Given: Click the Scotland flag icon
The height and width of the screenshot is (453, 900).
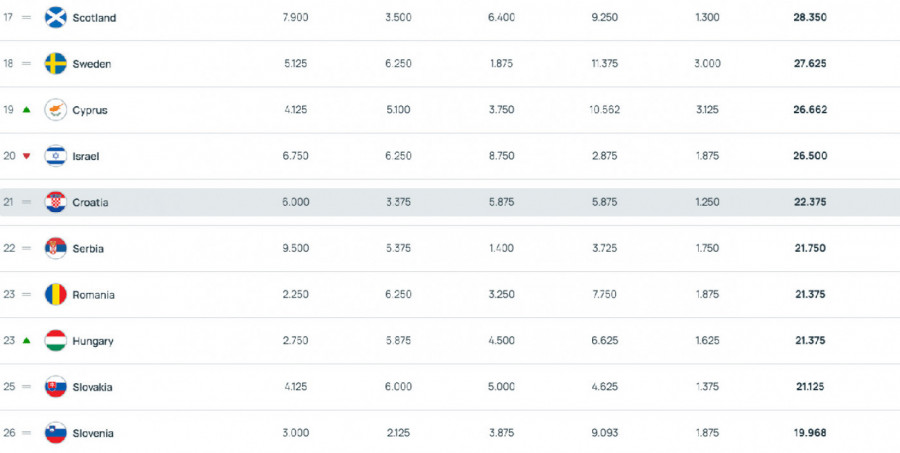Looking at the screenshot, I should click(x=56, y=17).
